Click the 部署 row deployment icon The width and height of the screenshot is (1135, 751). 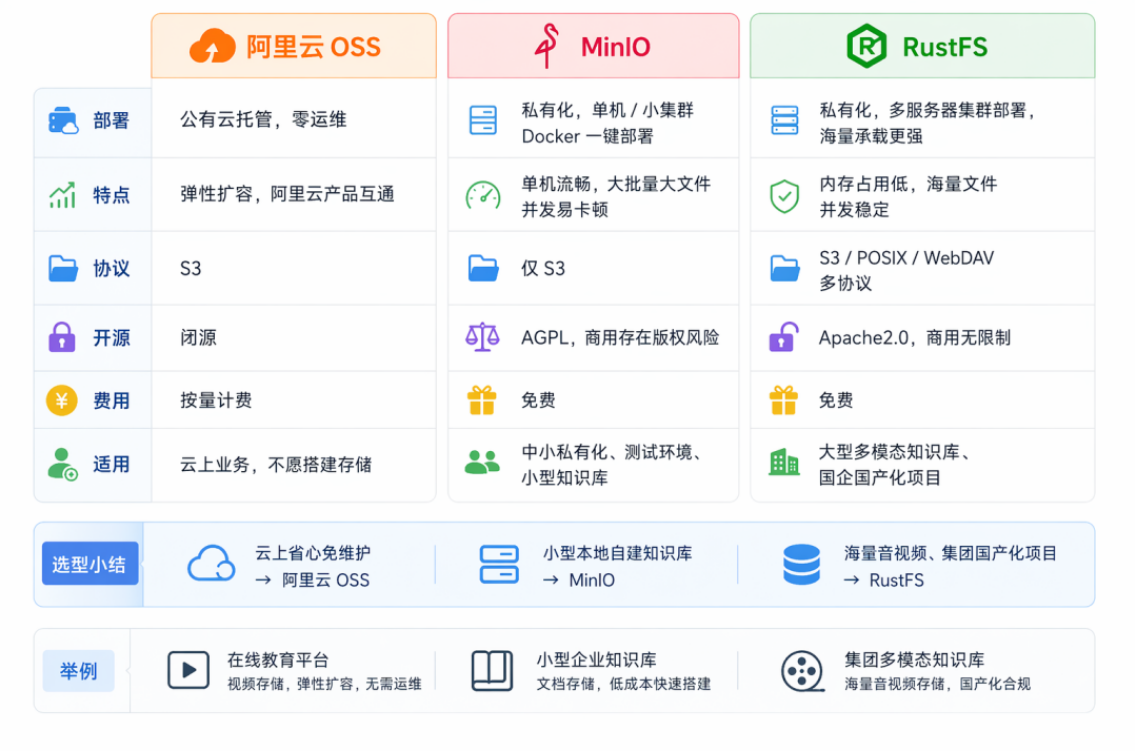(x=63, y=120)
